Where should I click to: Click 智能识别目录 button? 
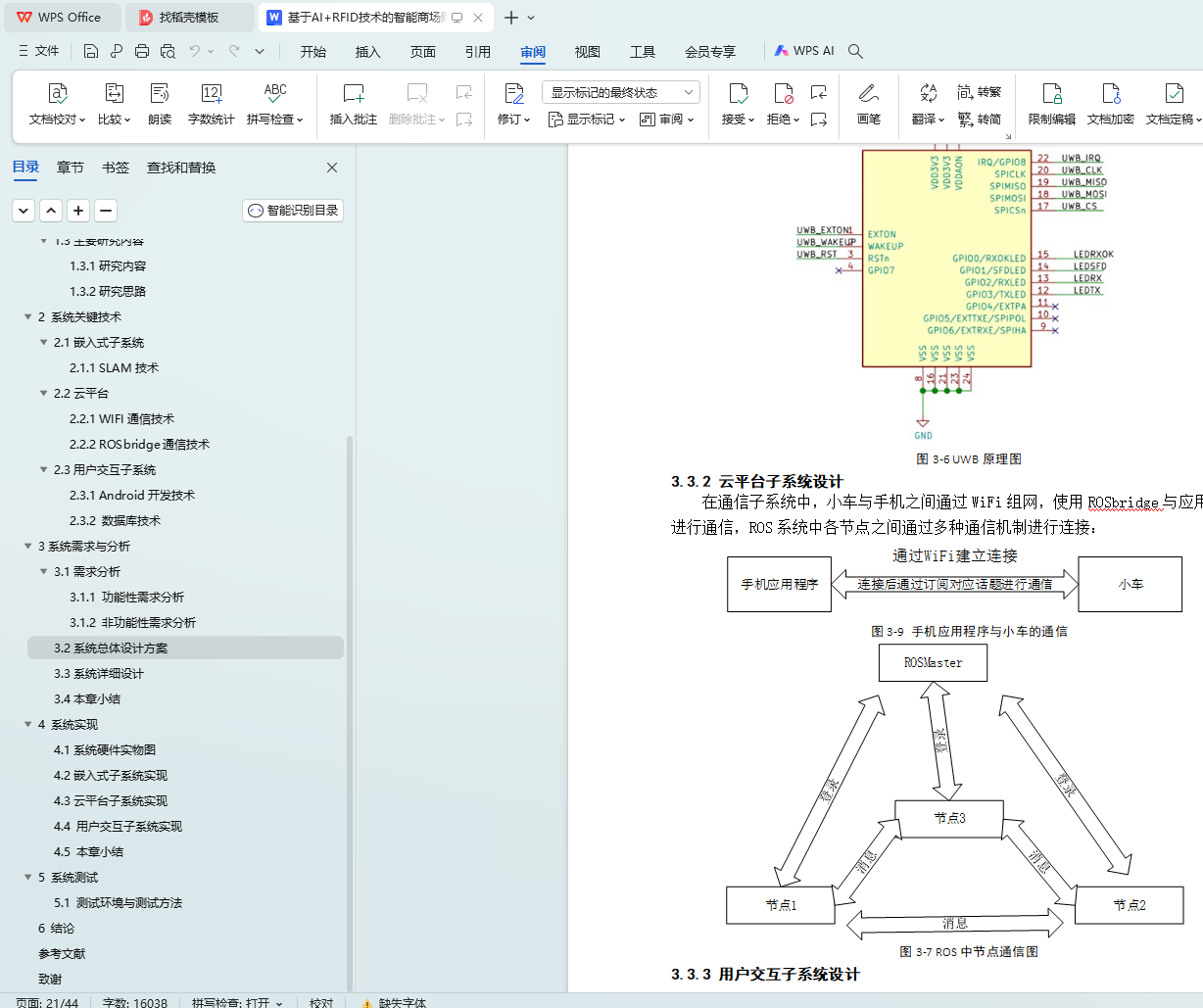pyautogui.click(x=293, y=211)
